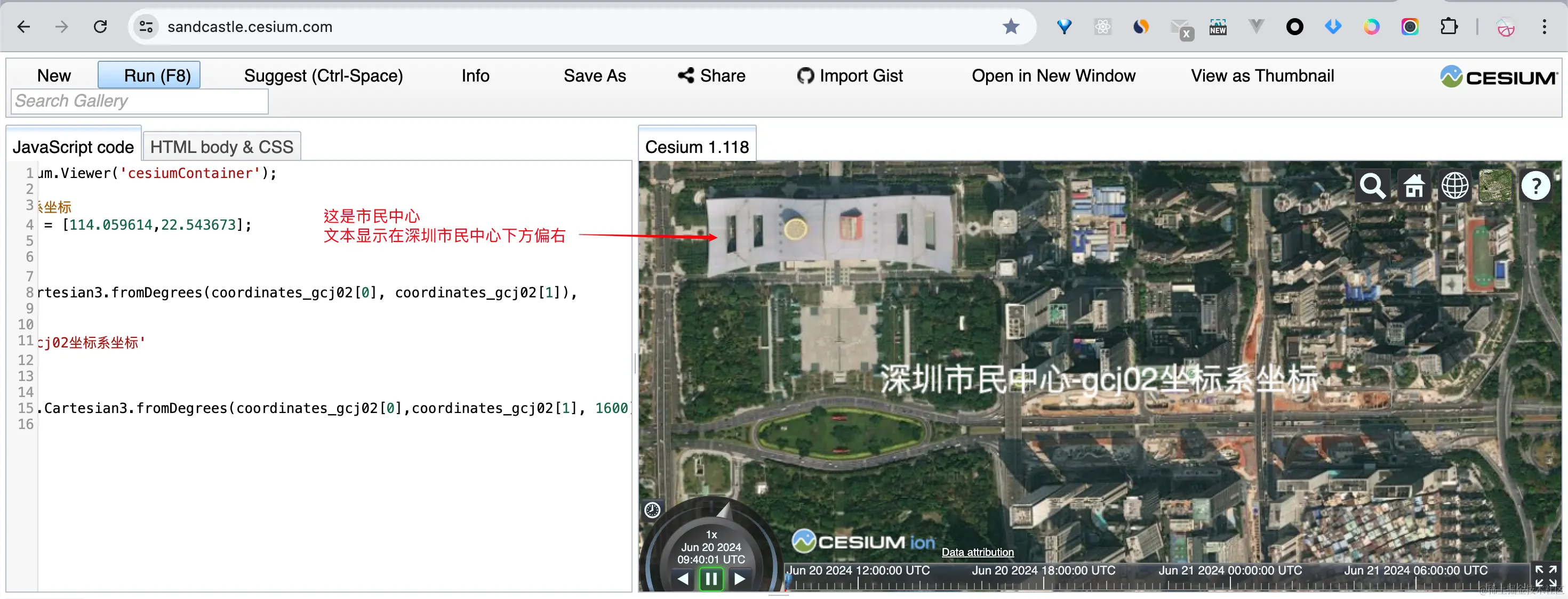Click the real-time clock icon
The image size is (1568, 599).
[652, 509]
